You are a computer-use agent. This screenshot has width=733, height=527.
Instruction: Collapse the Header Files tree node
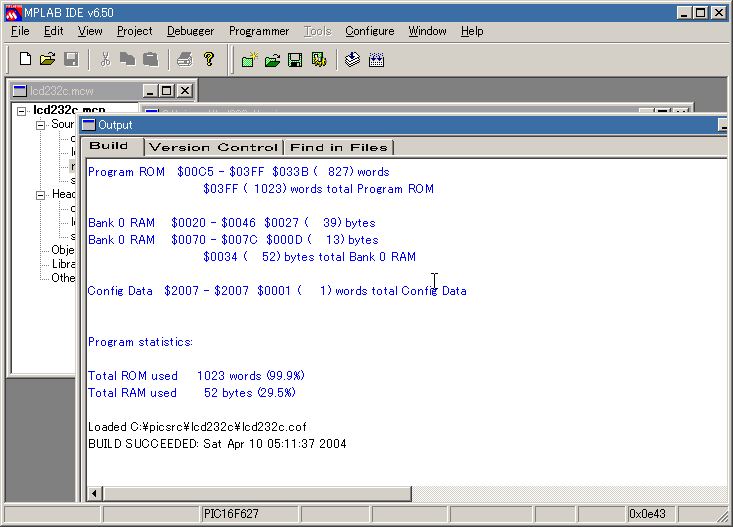coord(41,195)
